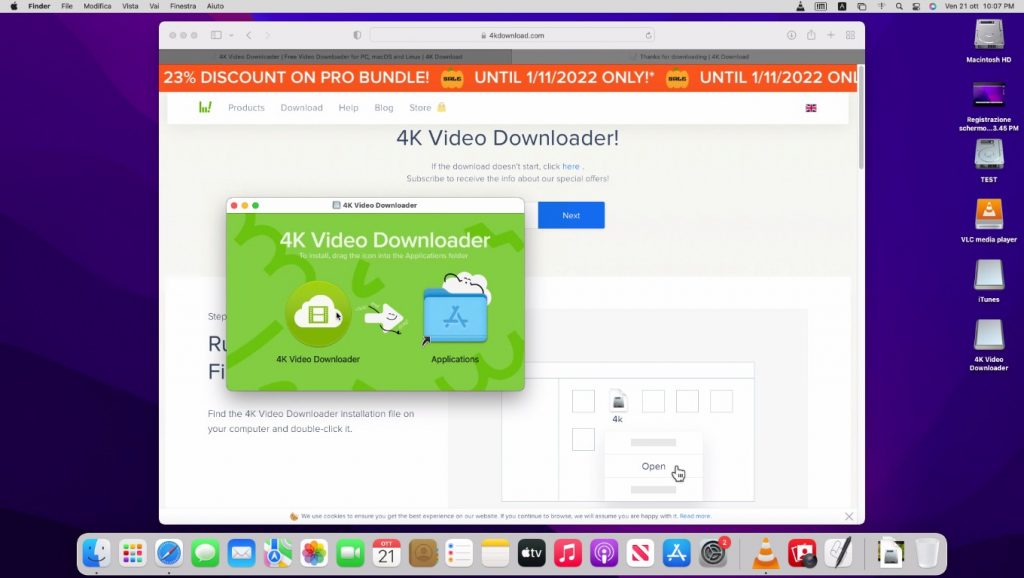The image size is (1024, 578).
Task: Open the UK flag language selector
Action: pos(811,107)
